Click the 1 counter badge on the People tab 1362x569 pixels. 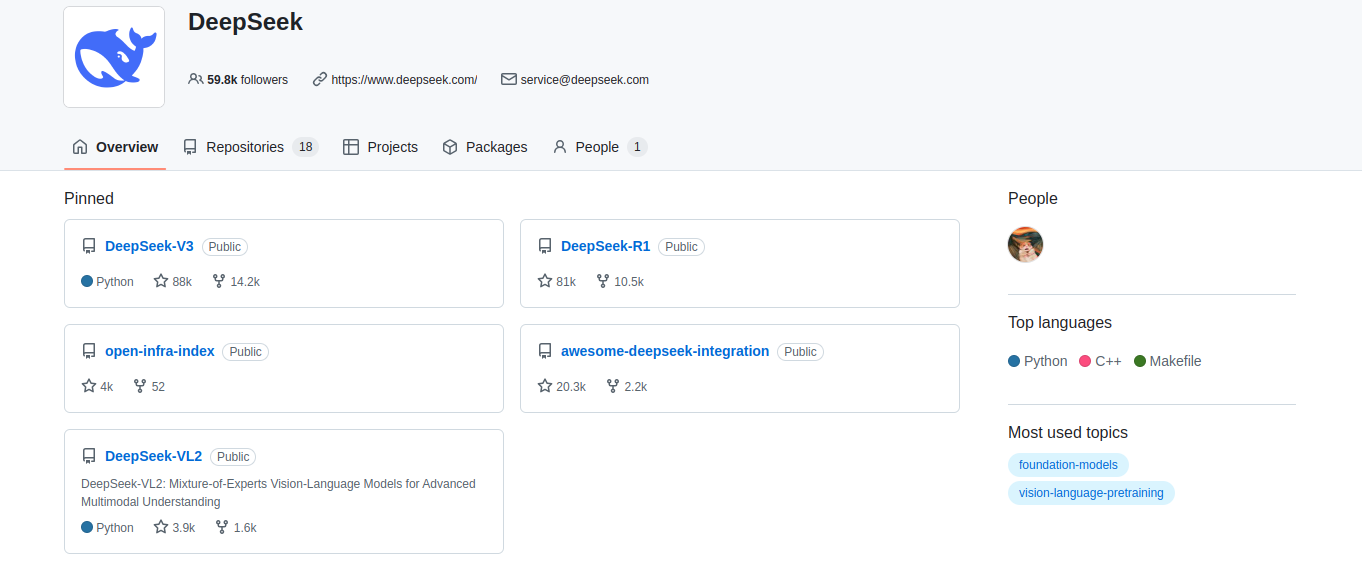click(x=637, y=147)
